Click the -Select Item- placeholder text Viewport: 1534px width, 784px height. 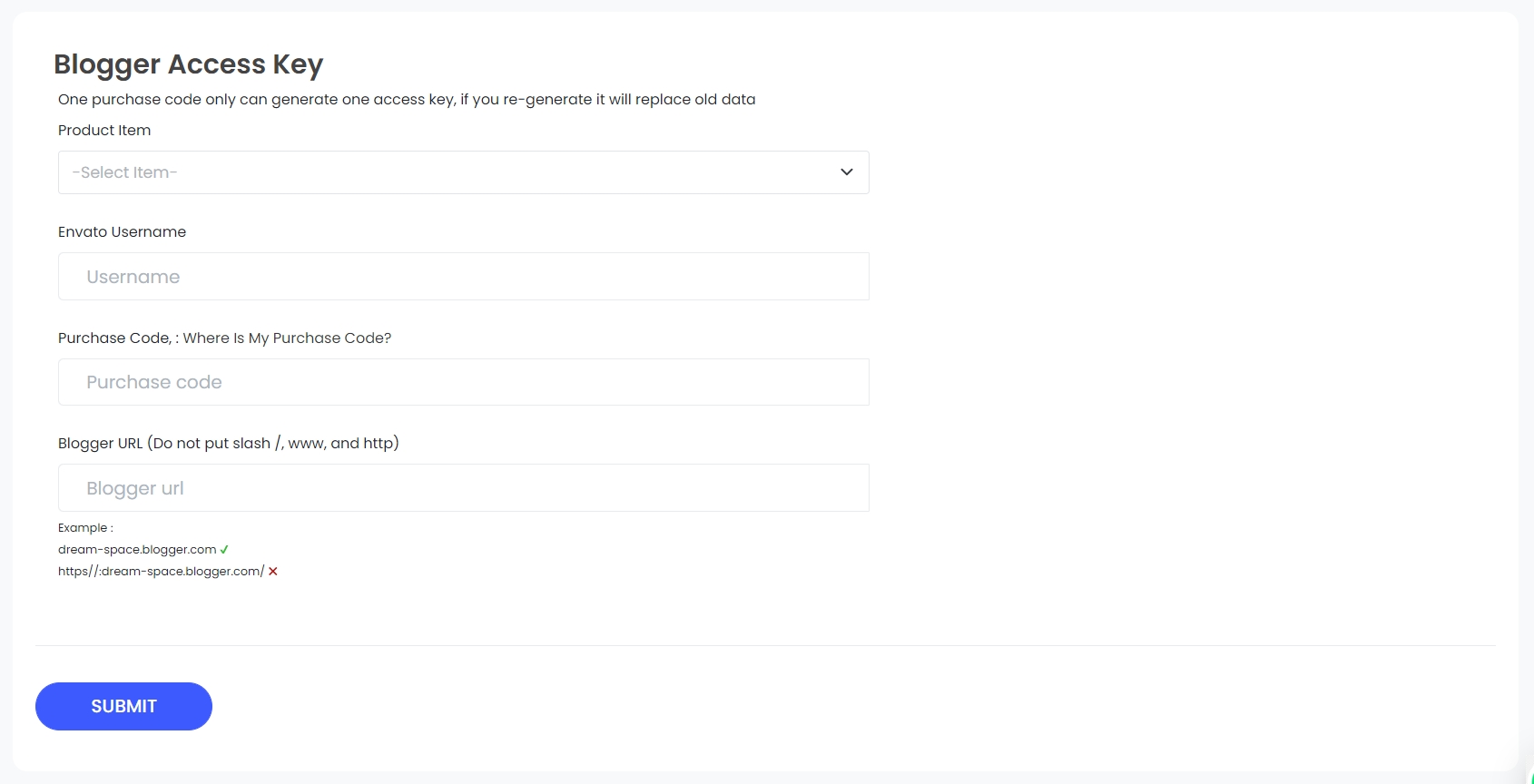tap(124, 172)
